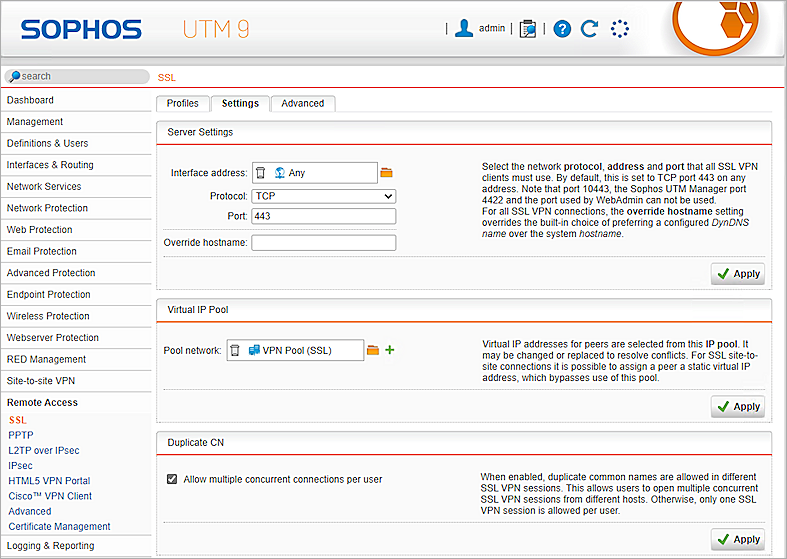Open PPTP under Remote Access
Viewport: 787px width, 559px height.
pyautogui.click(x=21, y=436)
